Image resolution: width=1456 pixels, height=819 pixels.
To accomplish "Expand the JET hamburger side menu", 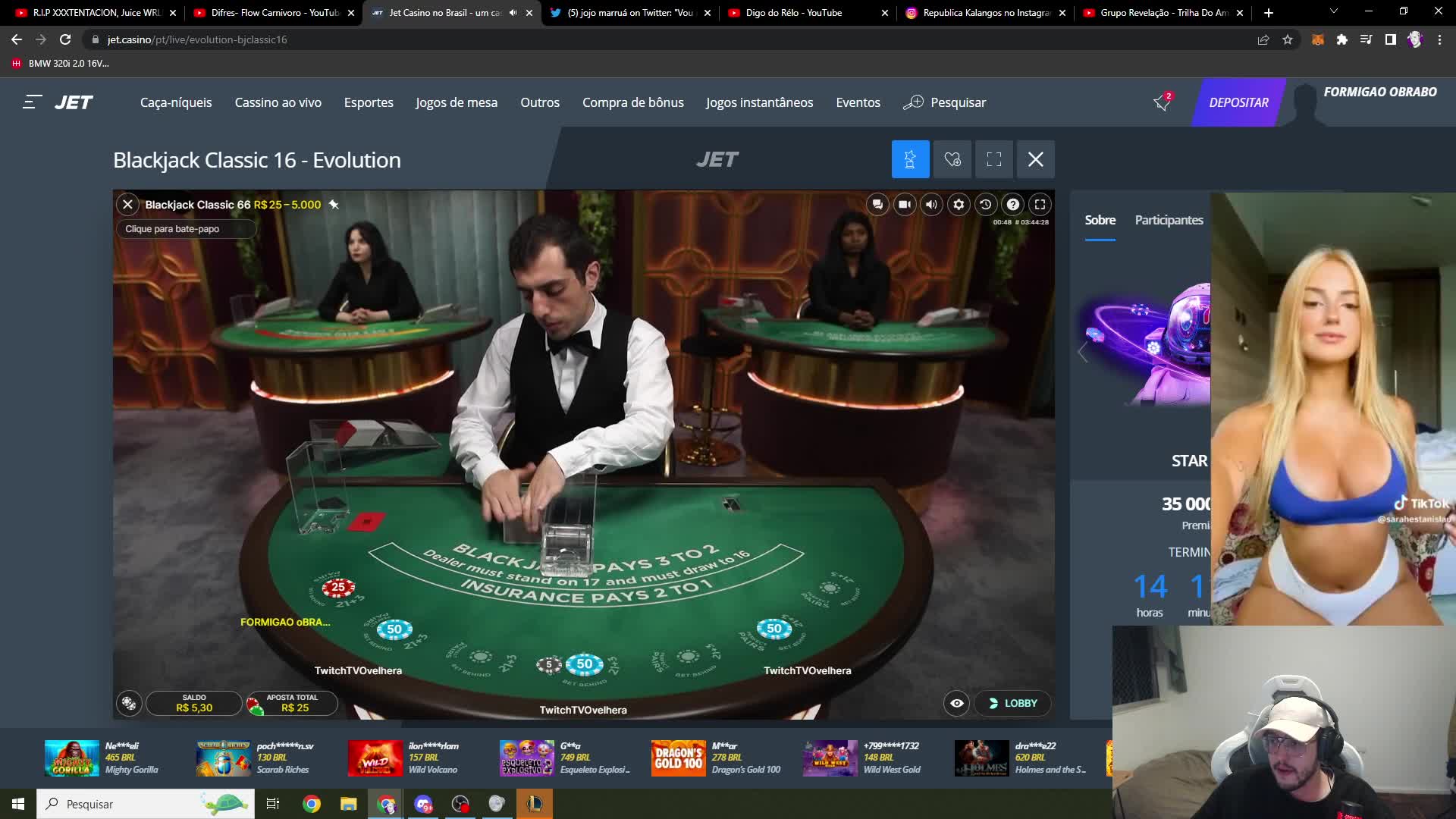I will 32,102.
